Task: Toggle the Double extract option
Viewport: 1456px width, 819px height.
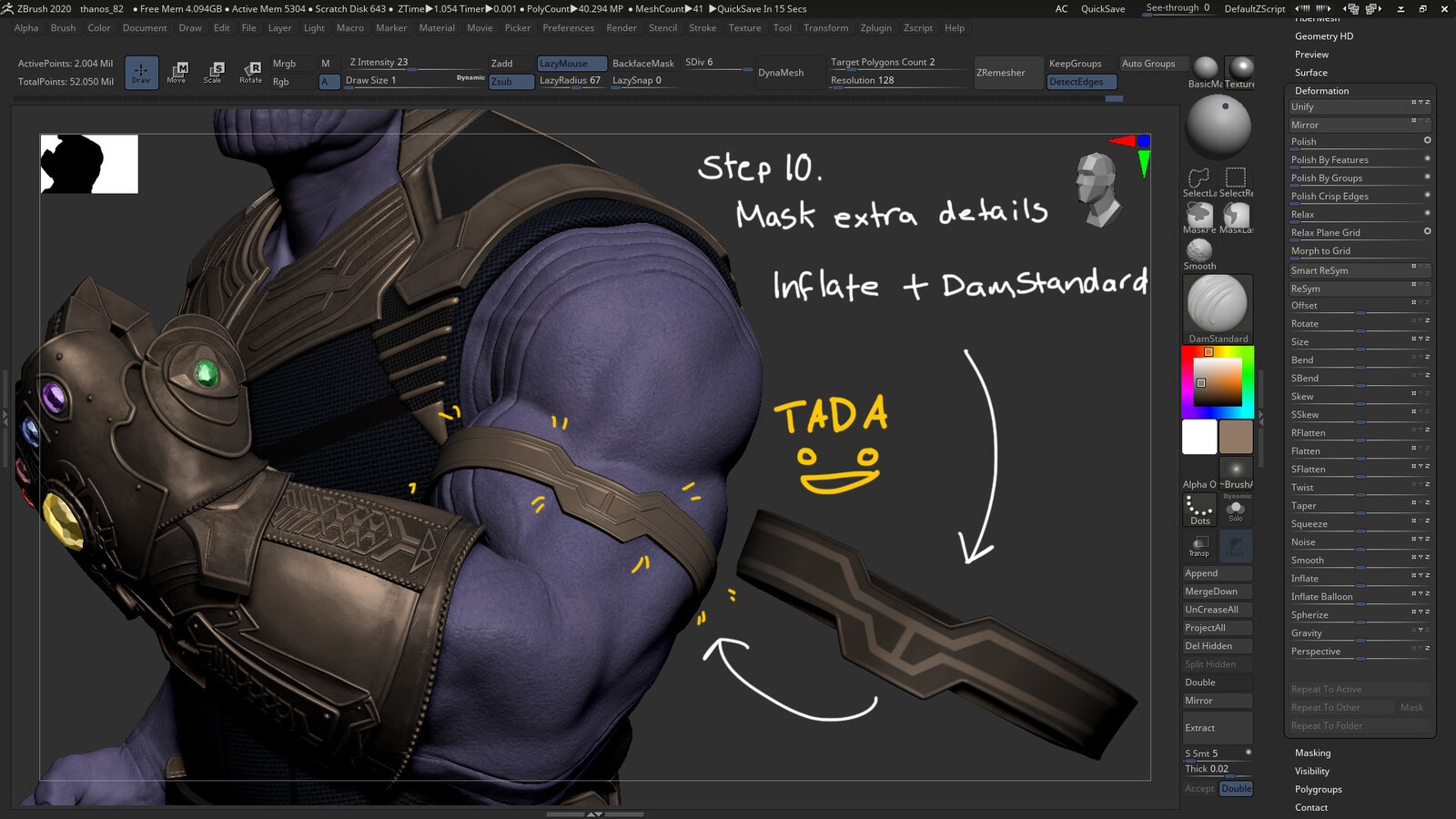Action: (1236, 789)
